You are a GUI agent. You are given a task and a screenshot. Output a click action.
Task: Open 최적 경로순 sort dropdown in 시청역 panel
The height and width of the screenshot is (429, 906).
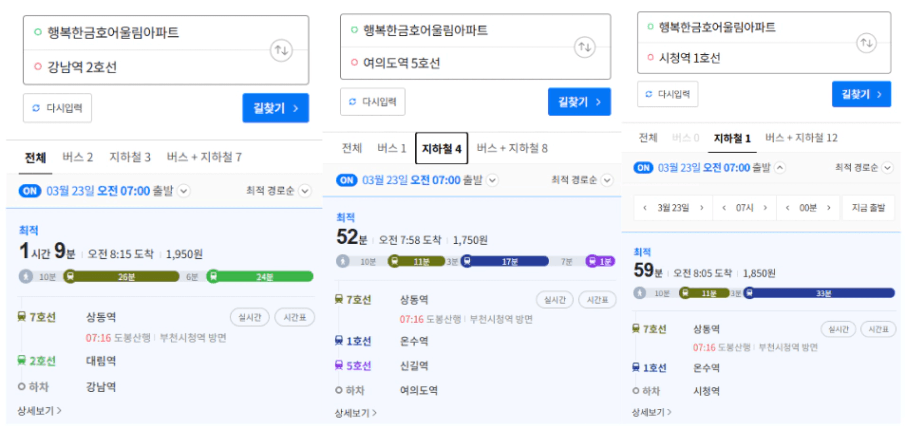point(862,168)
